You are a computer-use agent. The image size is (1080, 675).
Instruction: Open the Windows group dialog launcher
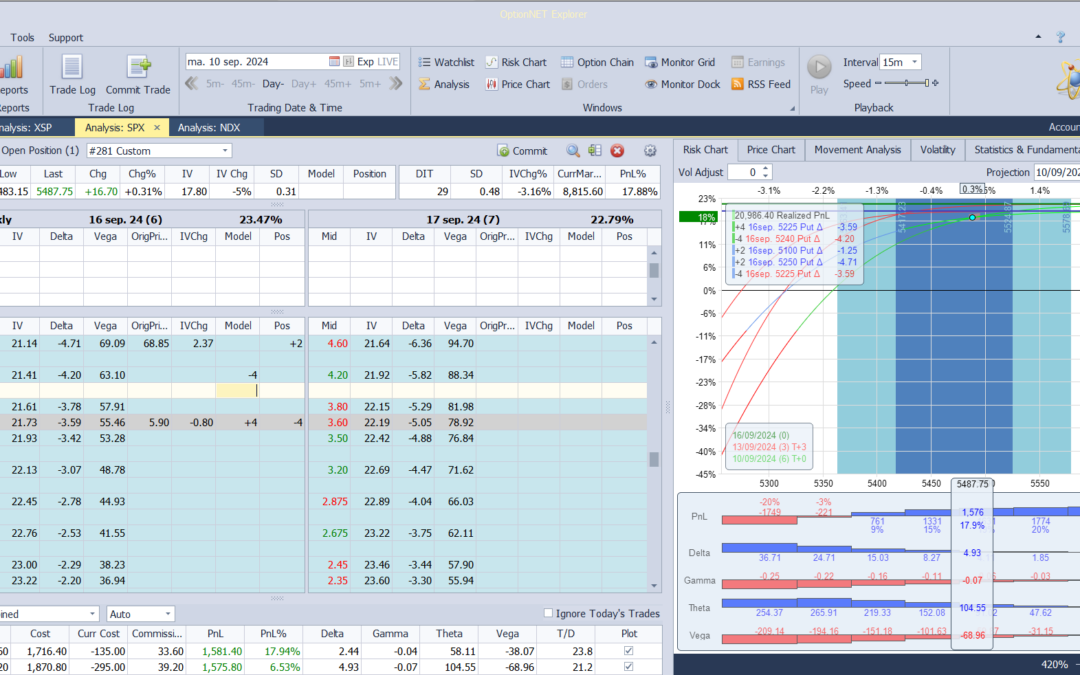coord(792,108)
